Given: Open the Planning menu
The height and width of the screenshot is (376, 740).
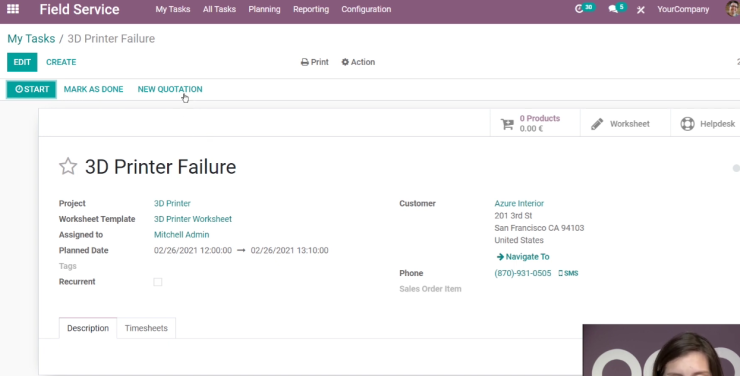Looking at the screenshot, I should point(264,9).
